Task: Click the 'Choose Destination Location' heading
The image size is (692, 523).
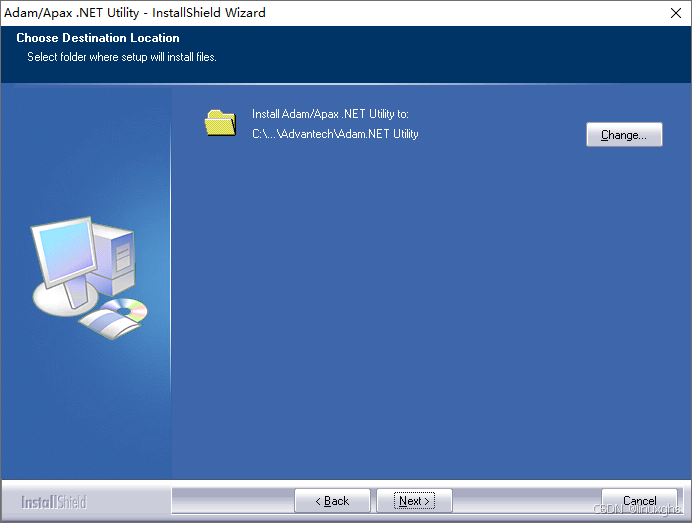Action: [98, 38]
